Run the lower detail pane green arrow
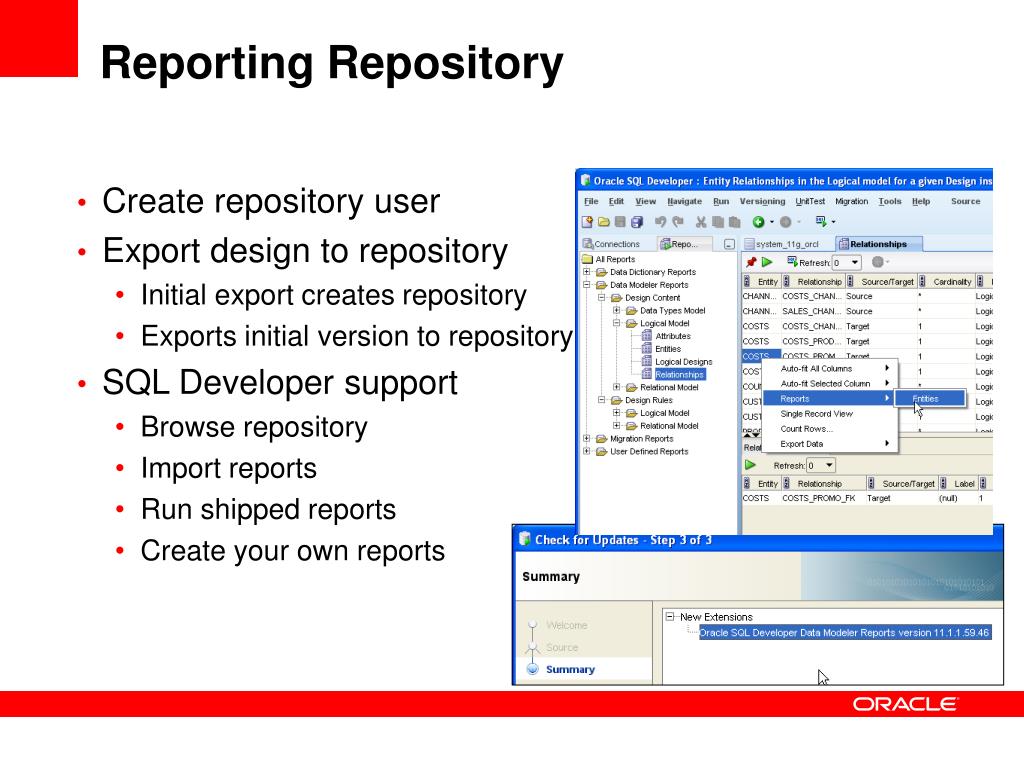Image resolution: width=1024 pixels, height=768 pixels. (x=750, y=465)
